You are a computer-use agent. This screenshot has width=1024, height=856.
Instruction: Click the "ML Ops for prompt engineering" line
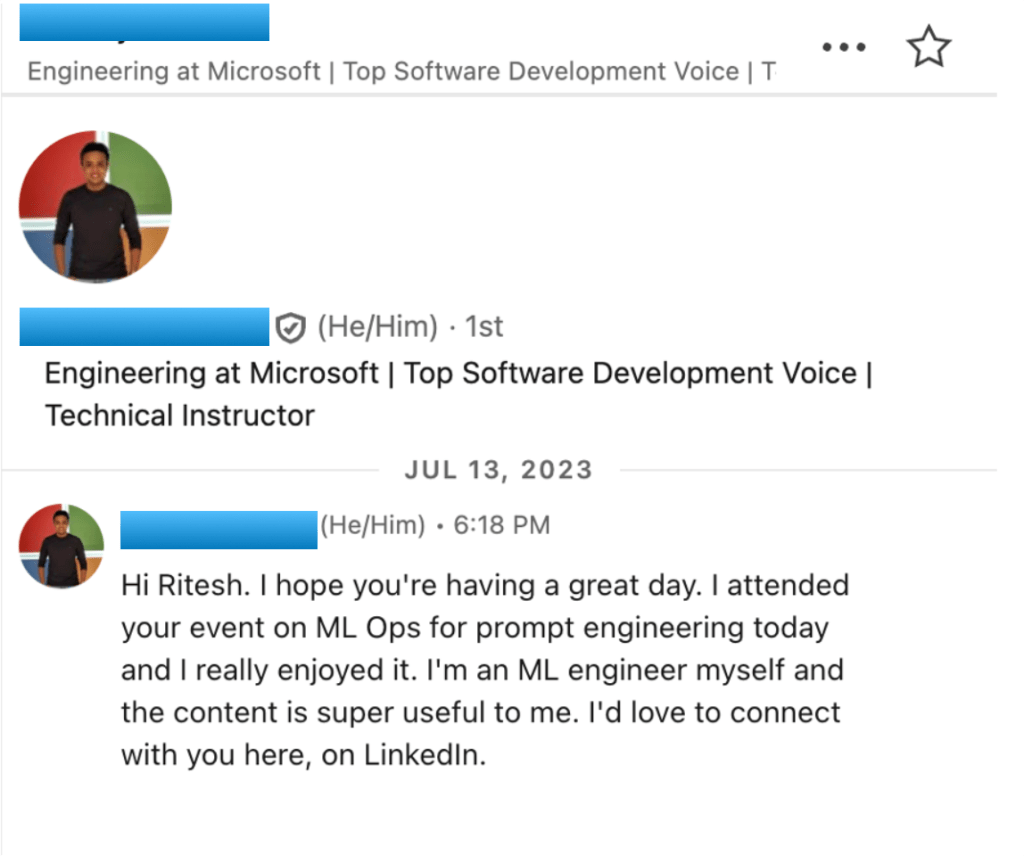coord(474,628)
